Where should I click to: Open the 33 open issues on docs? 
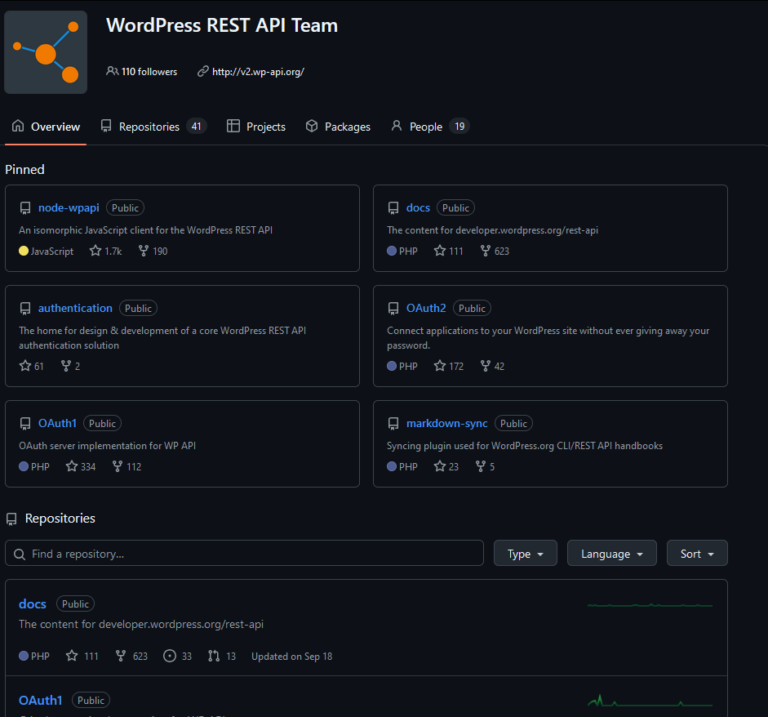point(177,656)
